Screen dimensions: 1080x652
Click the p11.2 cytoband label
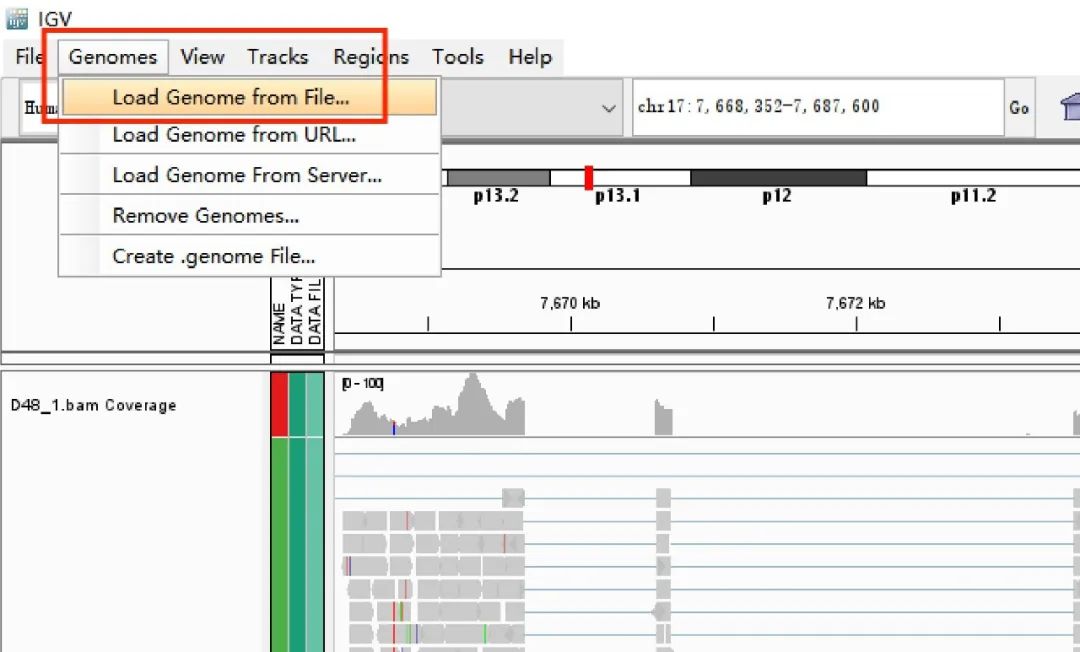[x=973, y=196]
